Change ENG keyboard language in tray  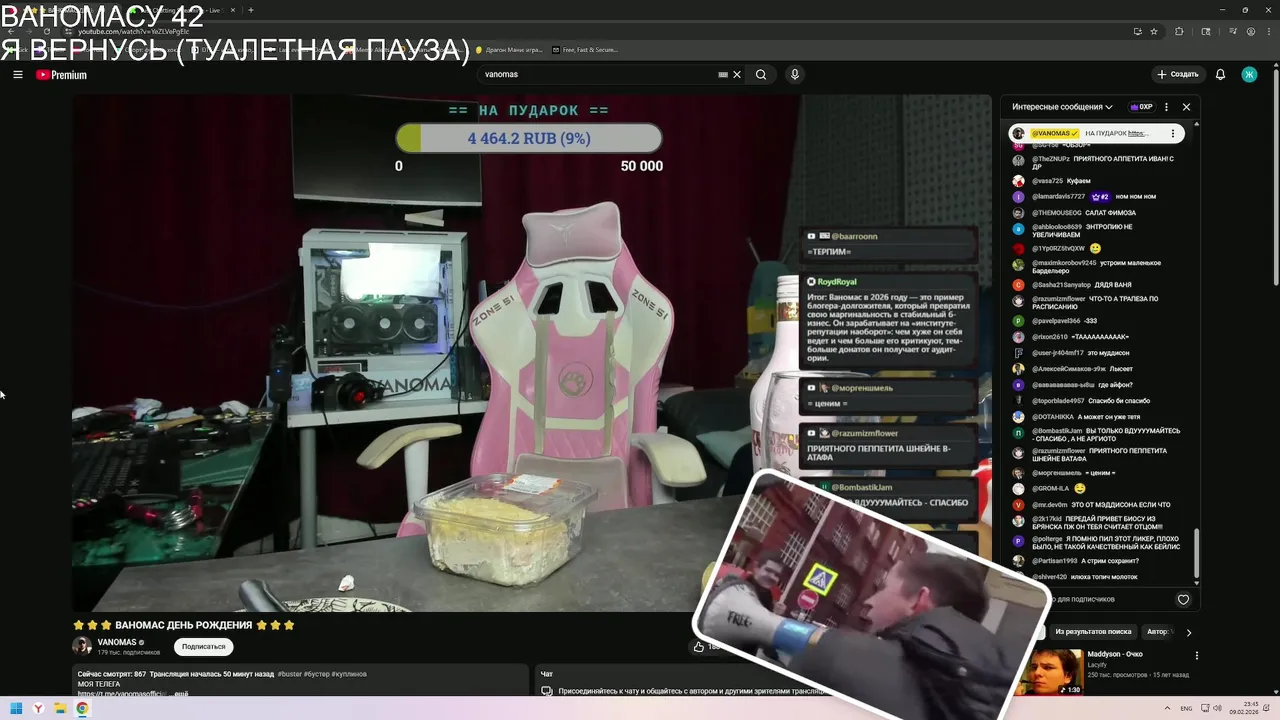click(1186, 708)
